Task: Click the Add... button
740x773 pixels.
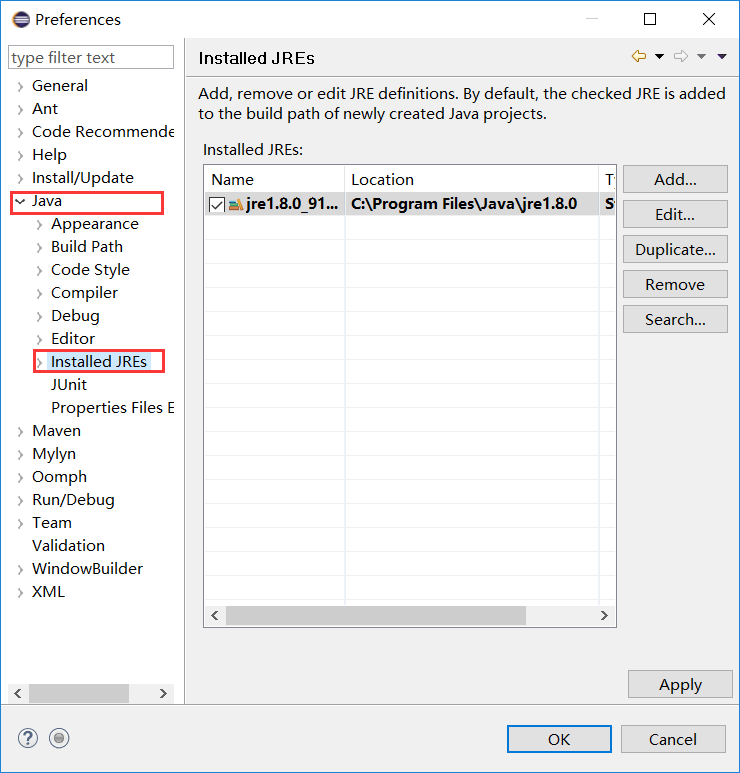Action: (x=675, y=179)
